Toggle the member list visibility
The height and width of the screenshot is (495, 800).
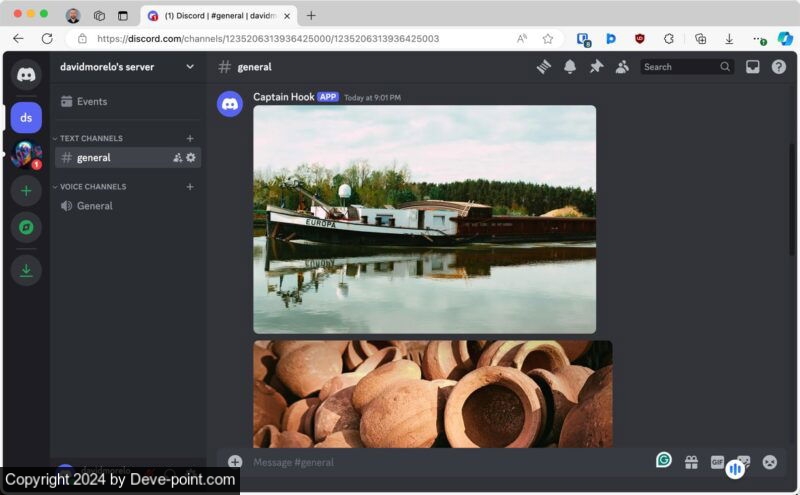click(x=622, y=67)
